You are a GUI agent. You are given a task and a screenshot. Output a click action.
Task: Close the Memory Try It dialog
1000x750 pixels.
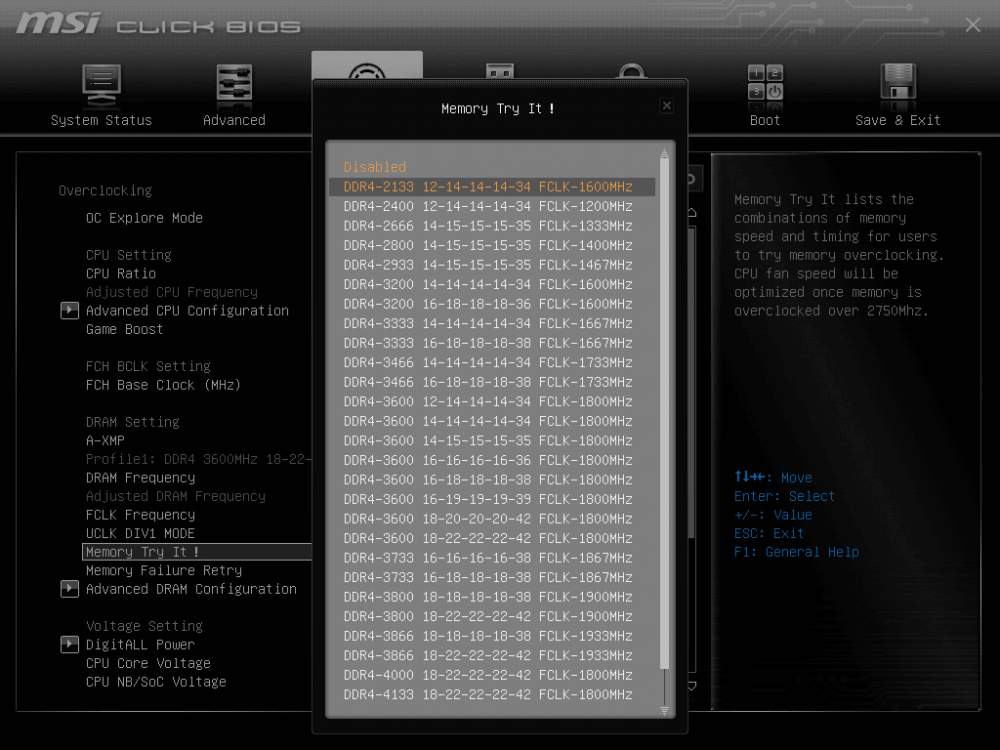click(666, 106)
